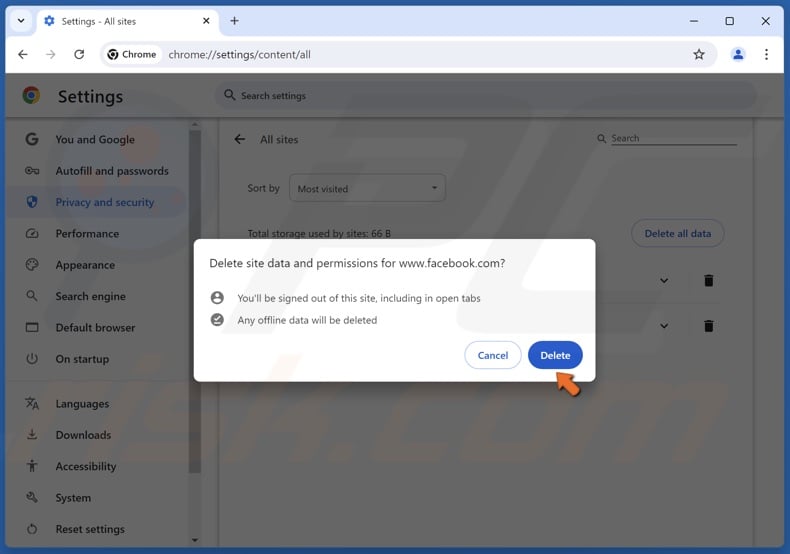The image size is (790, 554).
Task: Click the Chrome site info chip
Action: click(132, 54)
